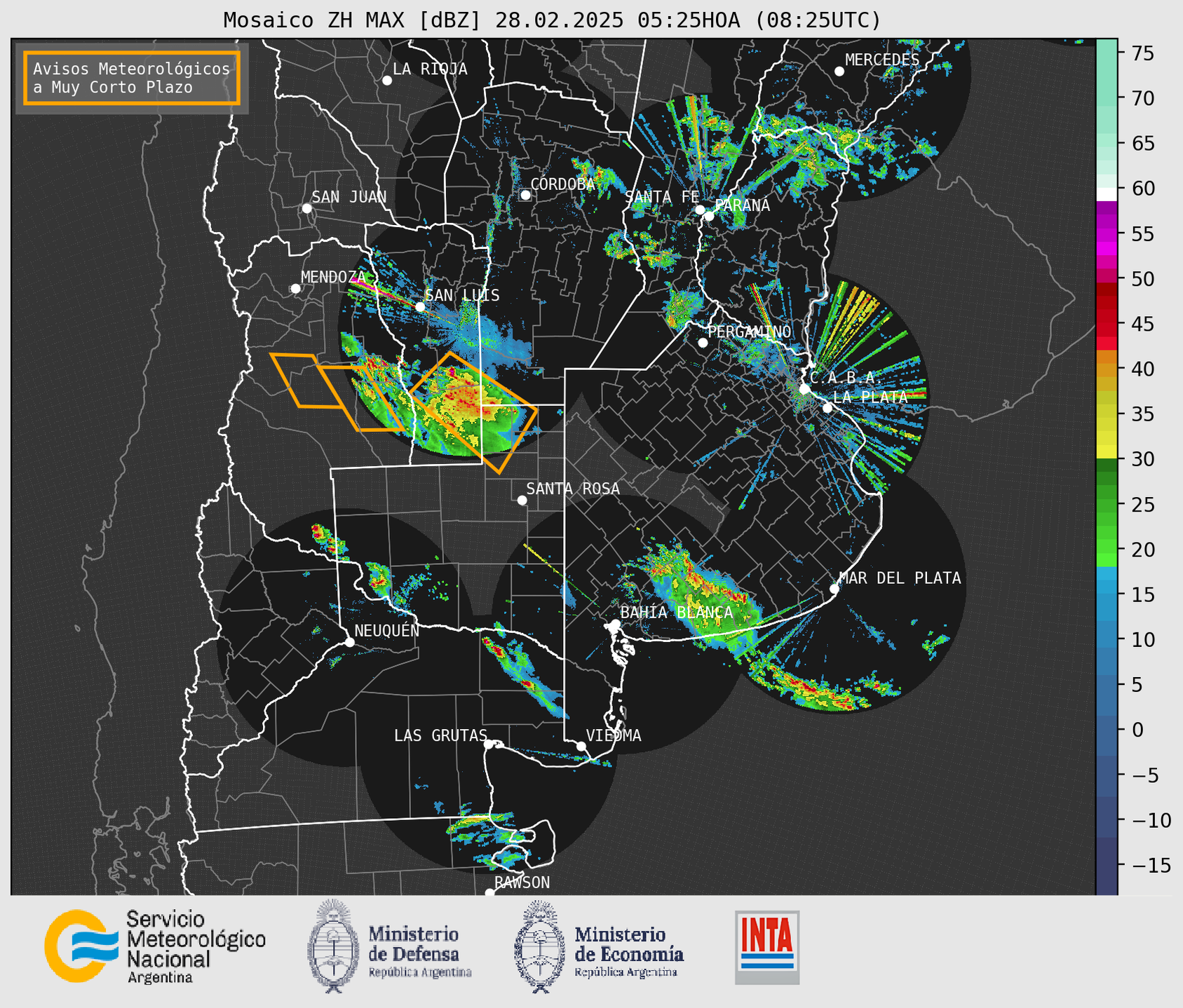
Task: Click the dark blue -15 dBZ colorbar band
Action: tap(1107, 866)
